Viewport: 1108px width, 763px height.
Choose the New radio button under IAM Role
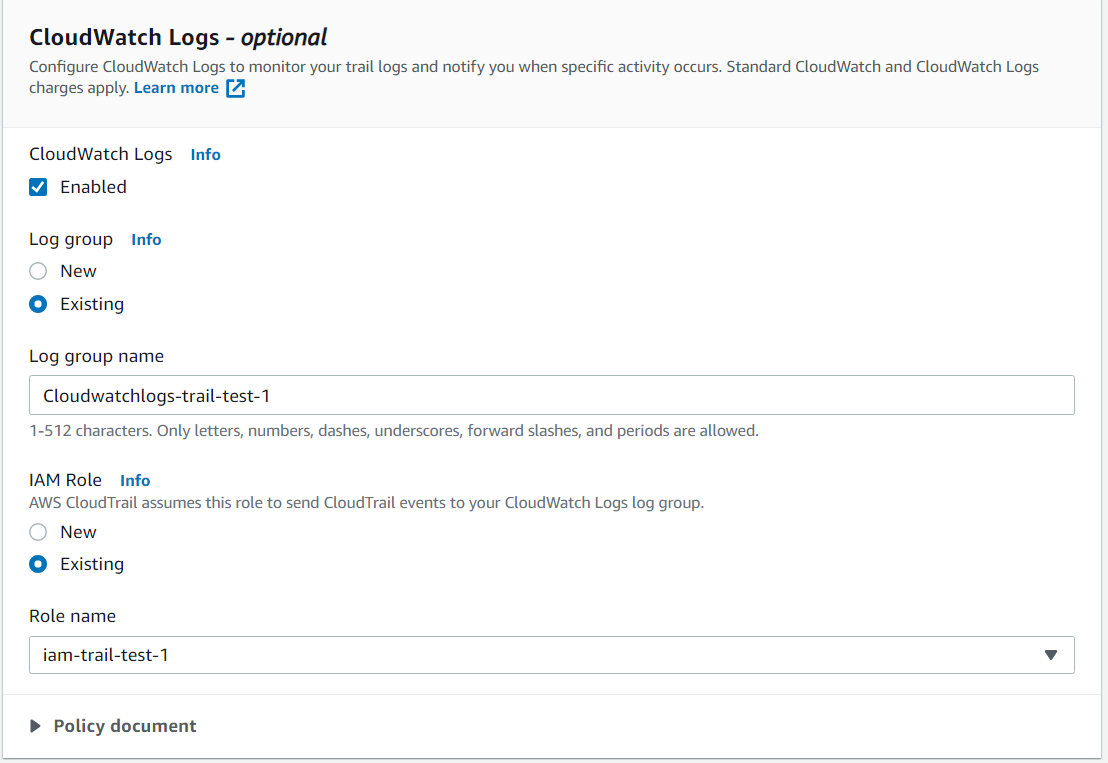coord(38,532)
